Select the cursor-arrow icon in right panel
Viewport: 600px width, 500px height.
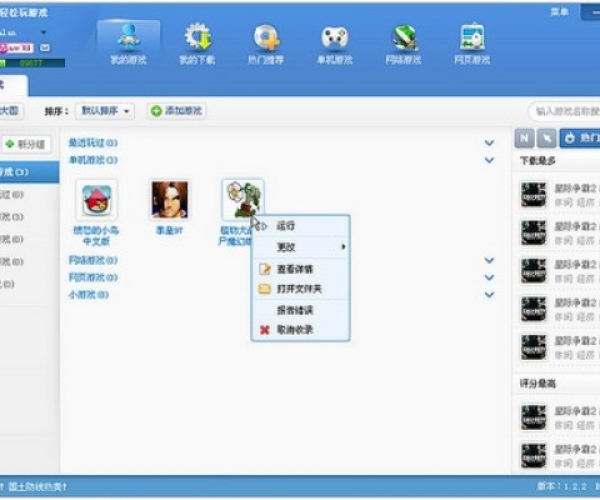click(x=547, y=138)
